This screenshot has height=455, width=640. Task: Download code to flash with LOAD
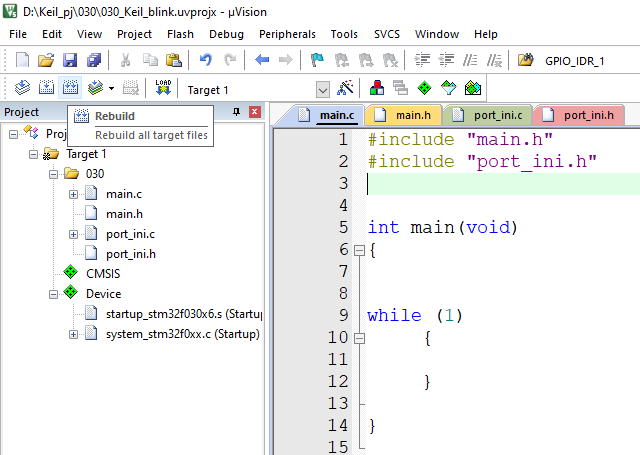163,87
